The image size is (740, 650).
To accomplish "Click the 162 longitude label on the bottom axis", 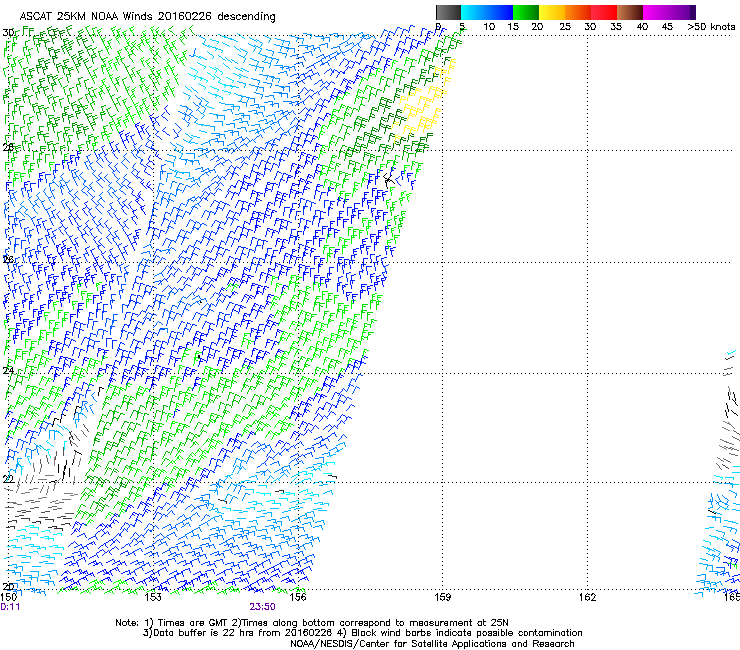I will [588, 597].
